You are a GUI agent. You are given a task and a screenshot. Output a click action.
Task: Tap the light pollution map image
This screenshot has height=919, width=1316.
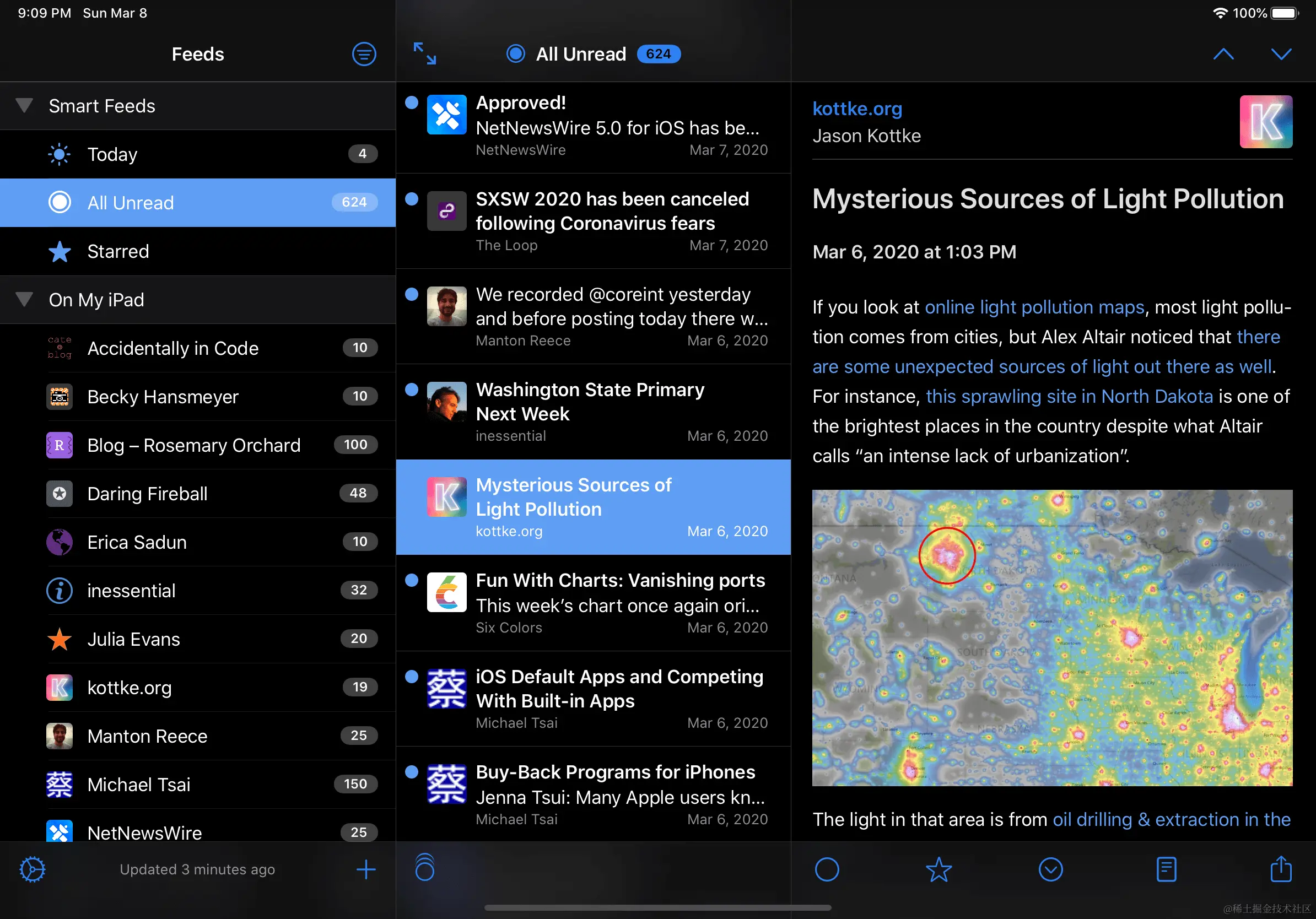tap(1053, 637)
